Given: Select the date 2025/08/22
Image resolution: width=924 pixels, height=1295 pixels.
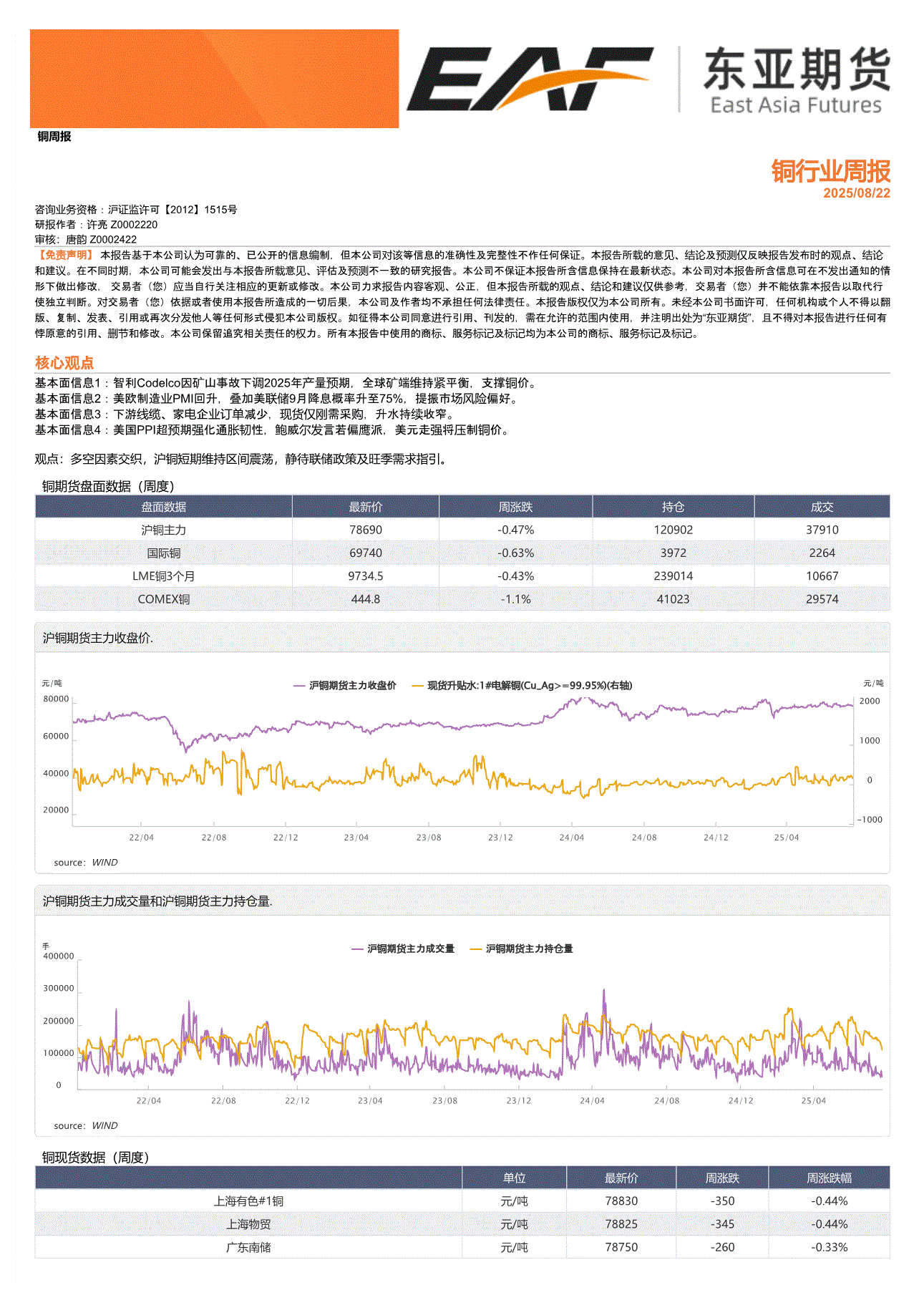Looking at the screenshot, I should point(857,193).
